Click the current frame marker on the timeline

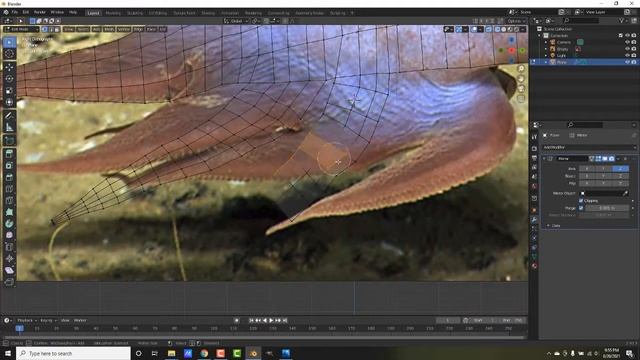coord(19,328)
